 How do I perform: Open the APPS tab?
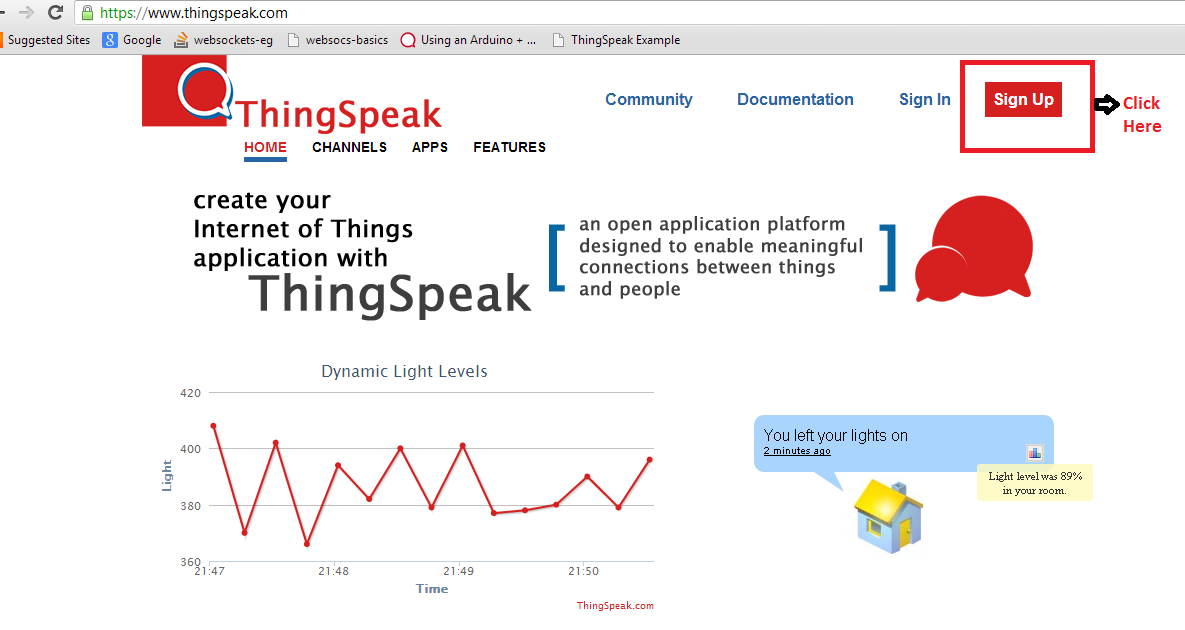[429, 147]
